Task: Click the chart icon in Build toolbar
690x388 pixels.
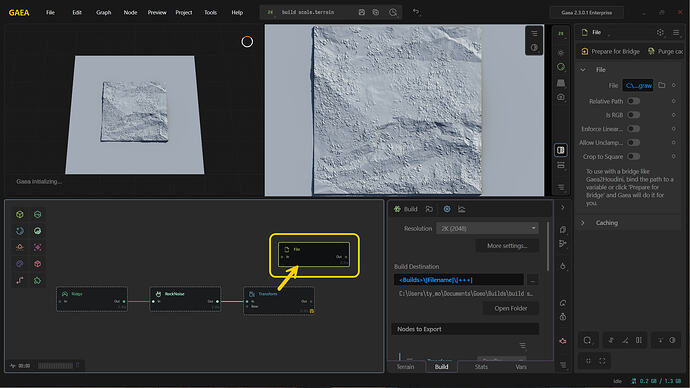Action: 462,209
